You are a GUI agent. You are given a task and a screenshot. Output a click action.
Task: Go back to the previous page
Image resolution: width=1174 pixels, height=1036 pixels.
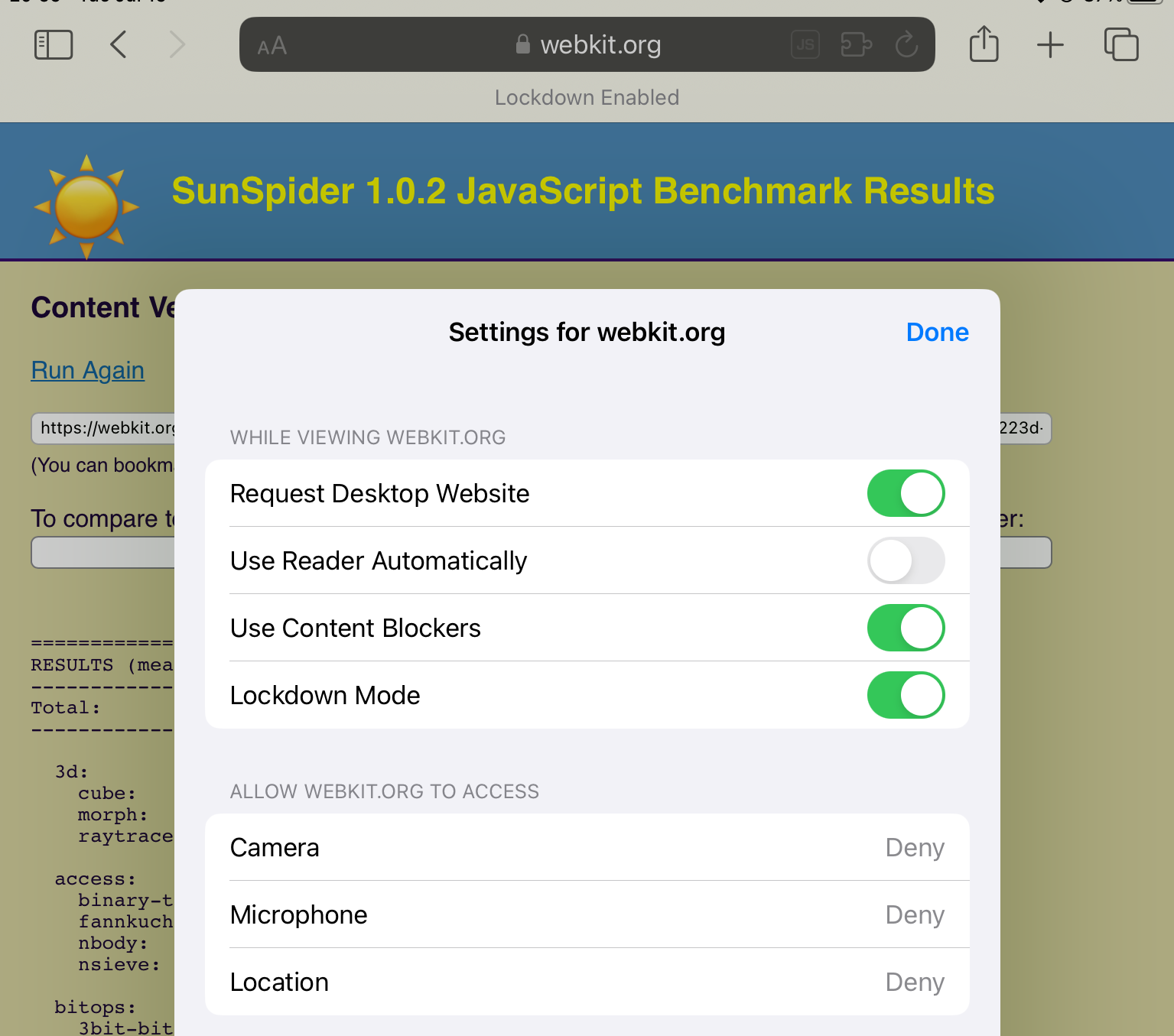tap(119, 44)
